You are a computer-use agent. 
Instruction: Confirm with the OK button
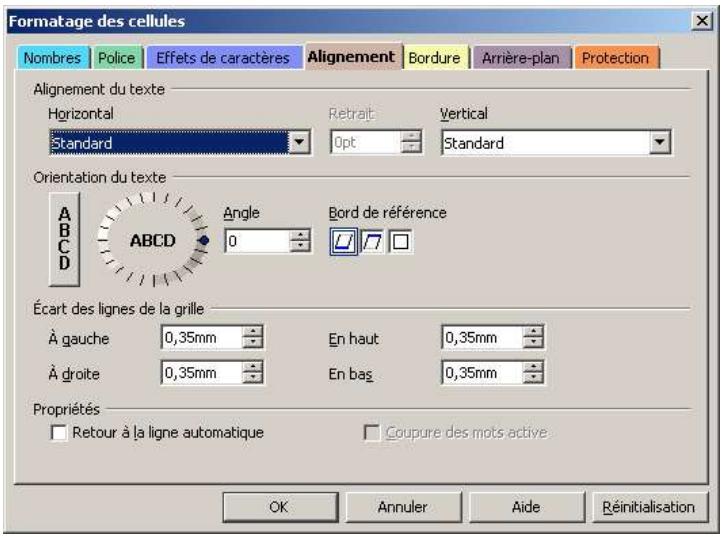pyautogui.click(x=280, y=507)
